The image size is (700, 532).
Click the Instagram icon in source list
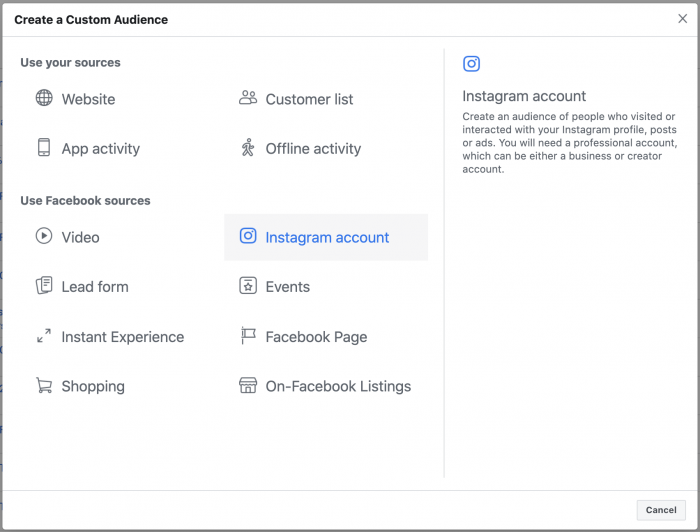pos(248,237)
